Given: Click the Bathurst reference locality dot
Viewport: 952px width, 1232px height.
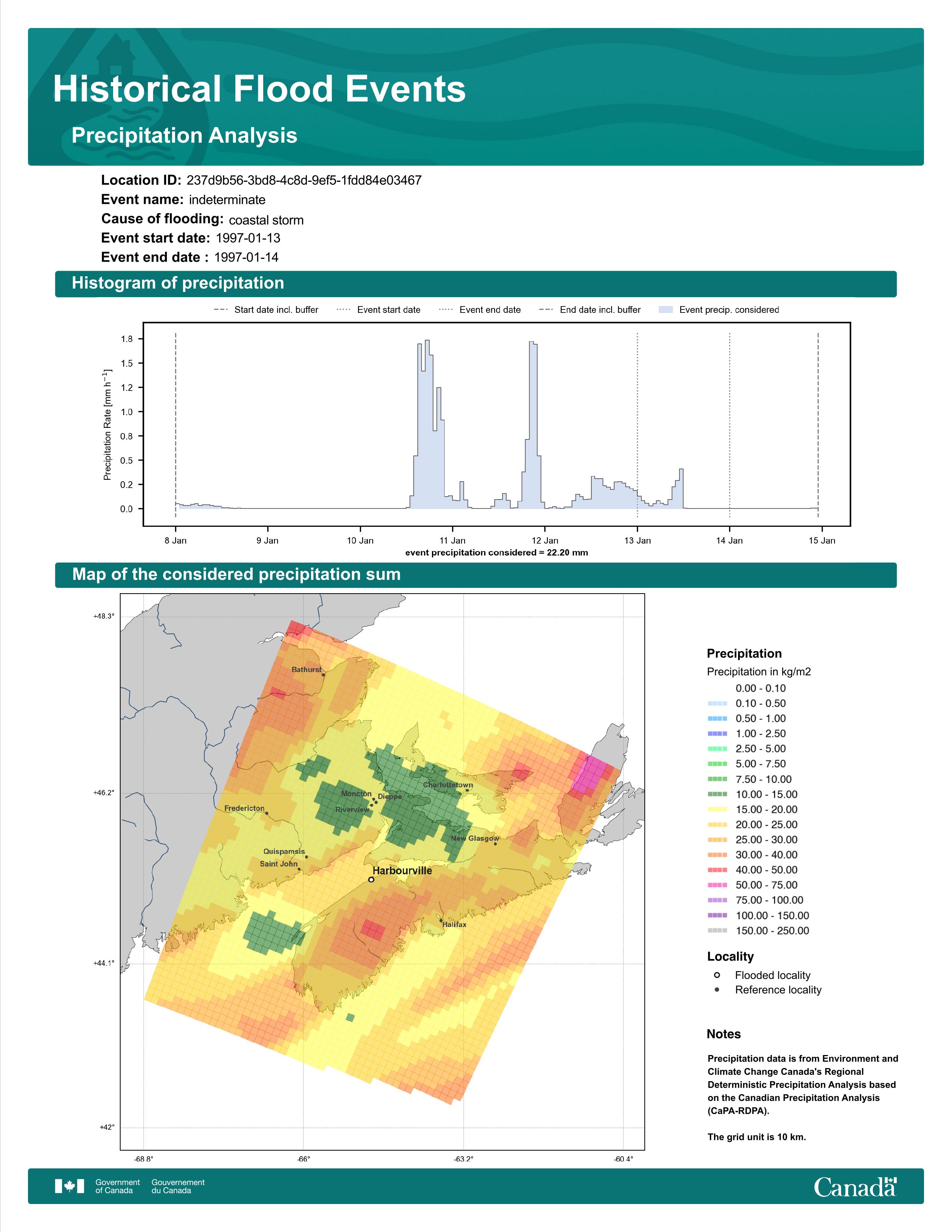Looking at the screenshot, I should 323,675.
